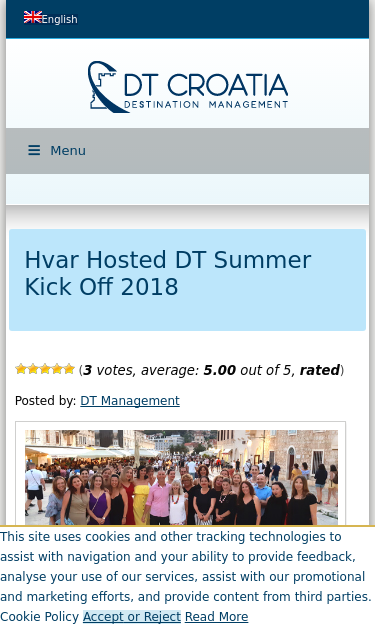Click Accept or Reject cookies link

pyautogui.click(x=132, y=617)
